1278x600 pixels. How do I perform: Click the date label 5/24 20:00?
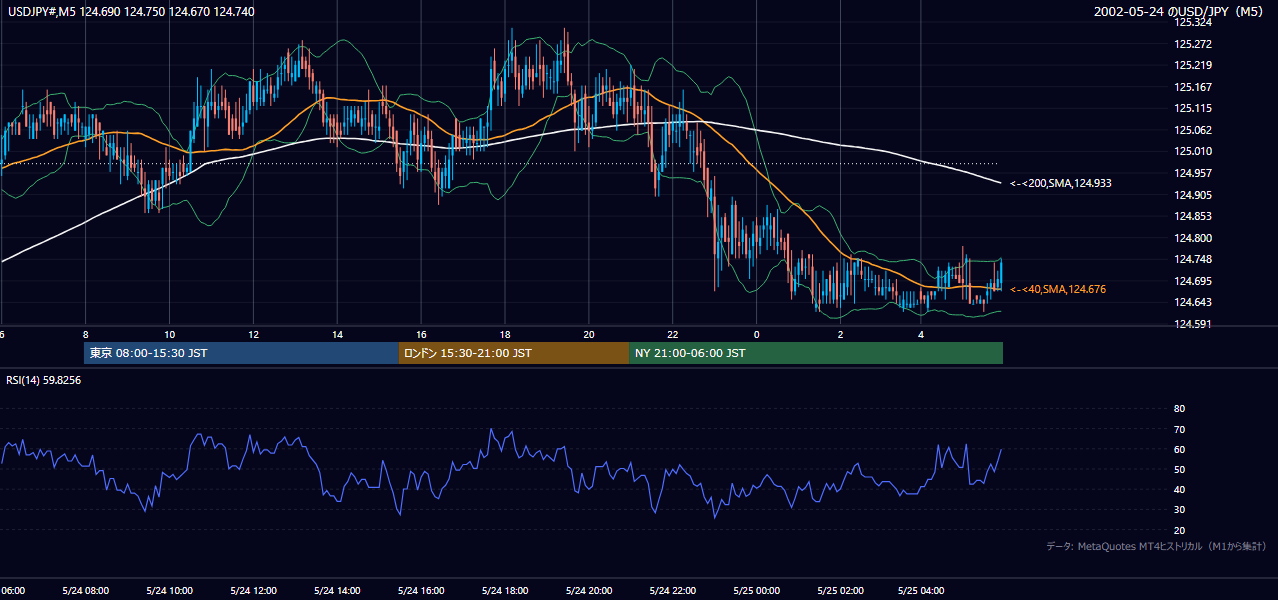589,590
